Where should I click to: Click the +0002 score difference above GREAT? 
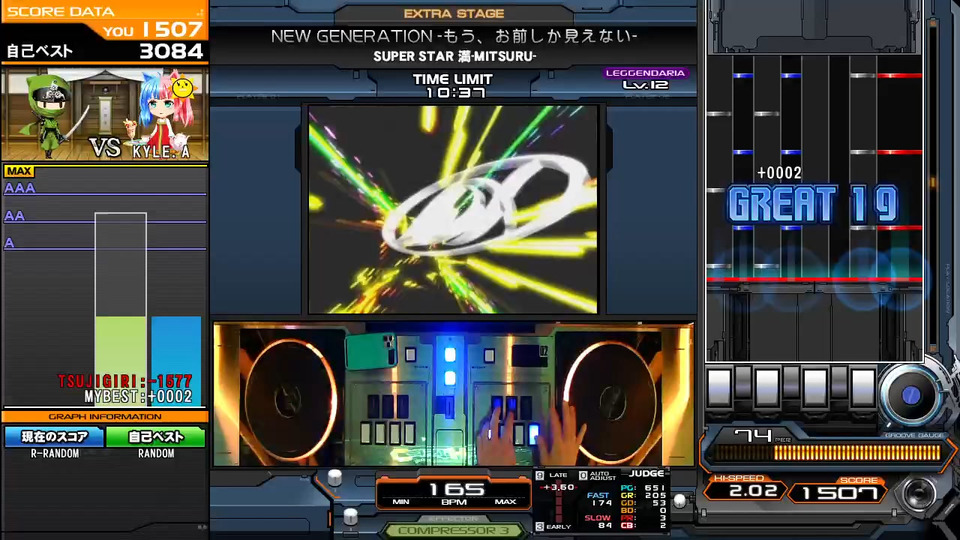click(x=779, y=173)
